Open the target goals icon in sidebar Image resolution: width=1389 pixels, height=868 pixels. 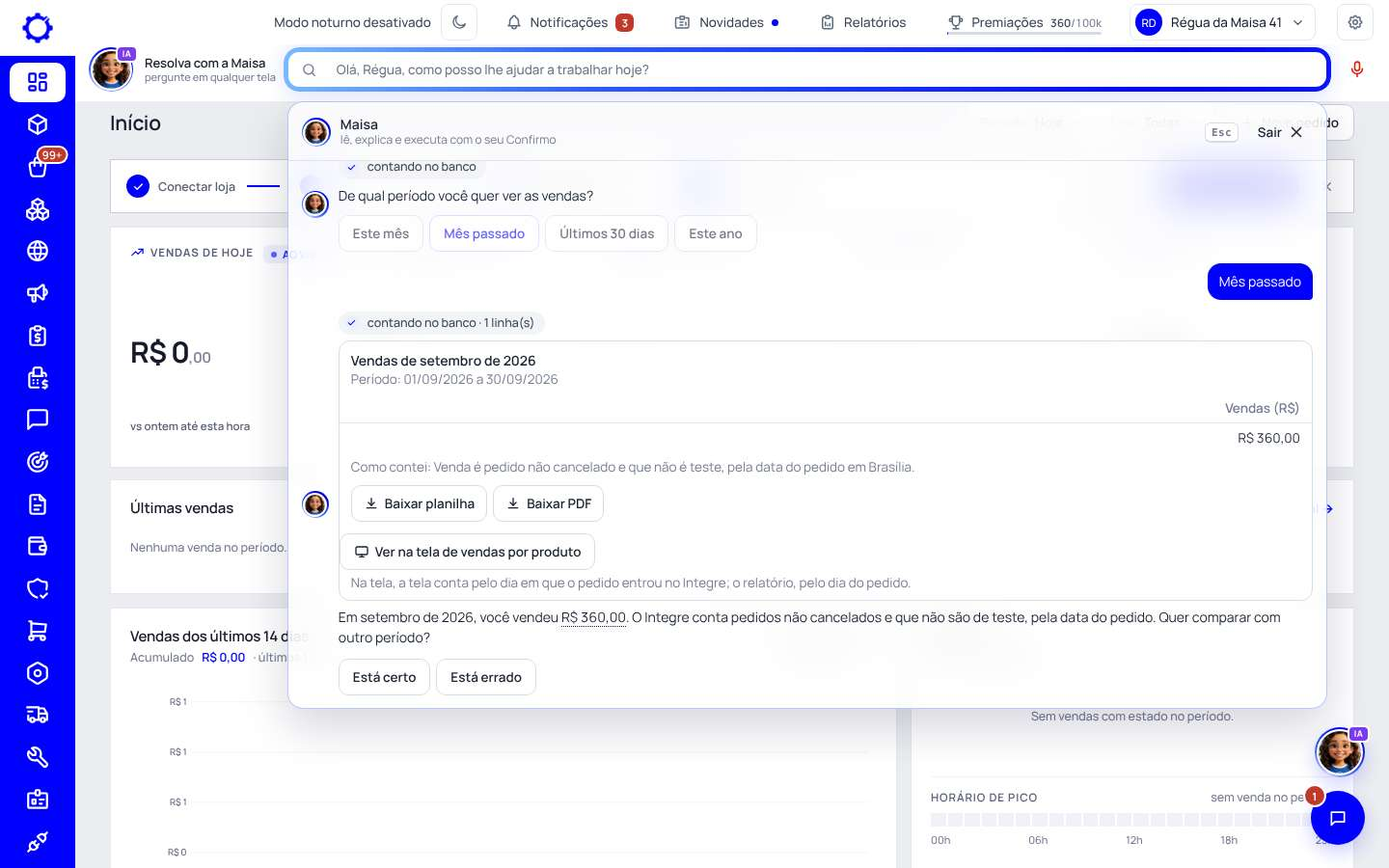(x=38, y=462)
